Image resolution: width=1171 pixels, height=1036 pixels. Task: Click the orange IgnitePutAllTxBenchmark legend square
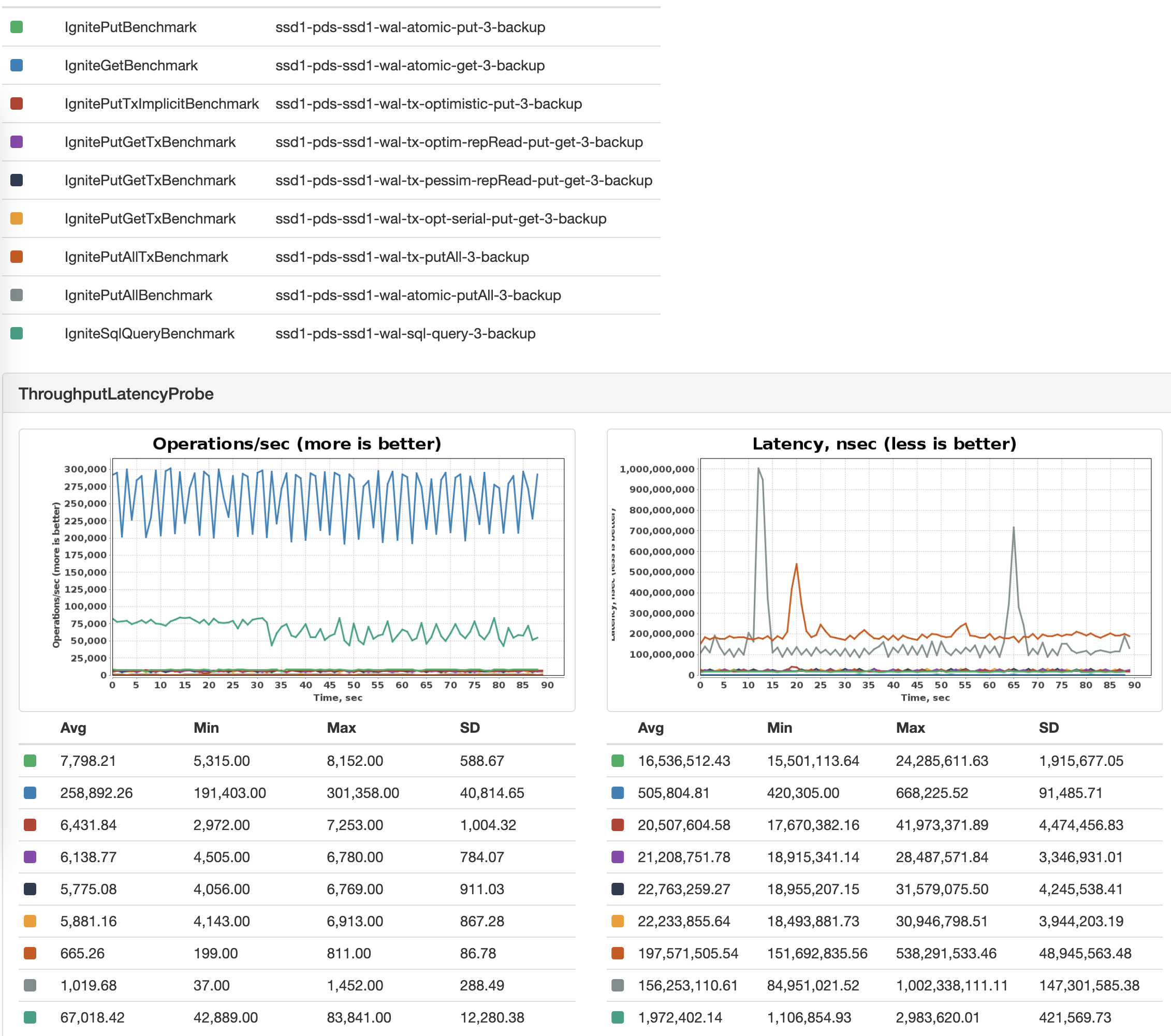(17, 257)
